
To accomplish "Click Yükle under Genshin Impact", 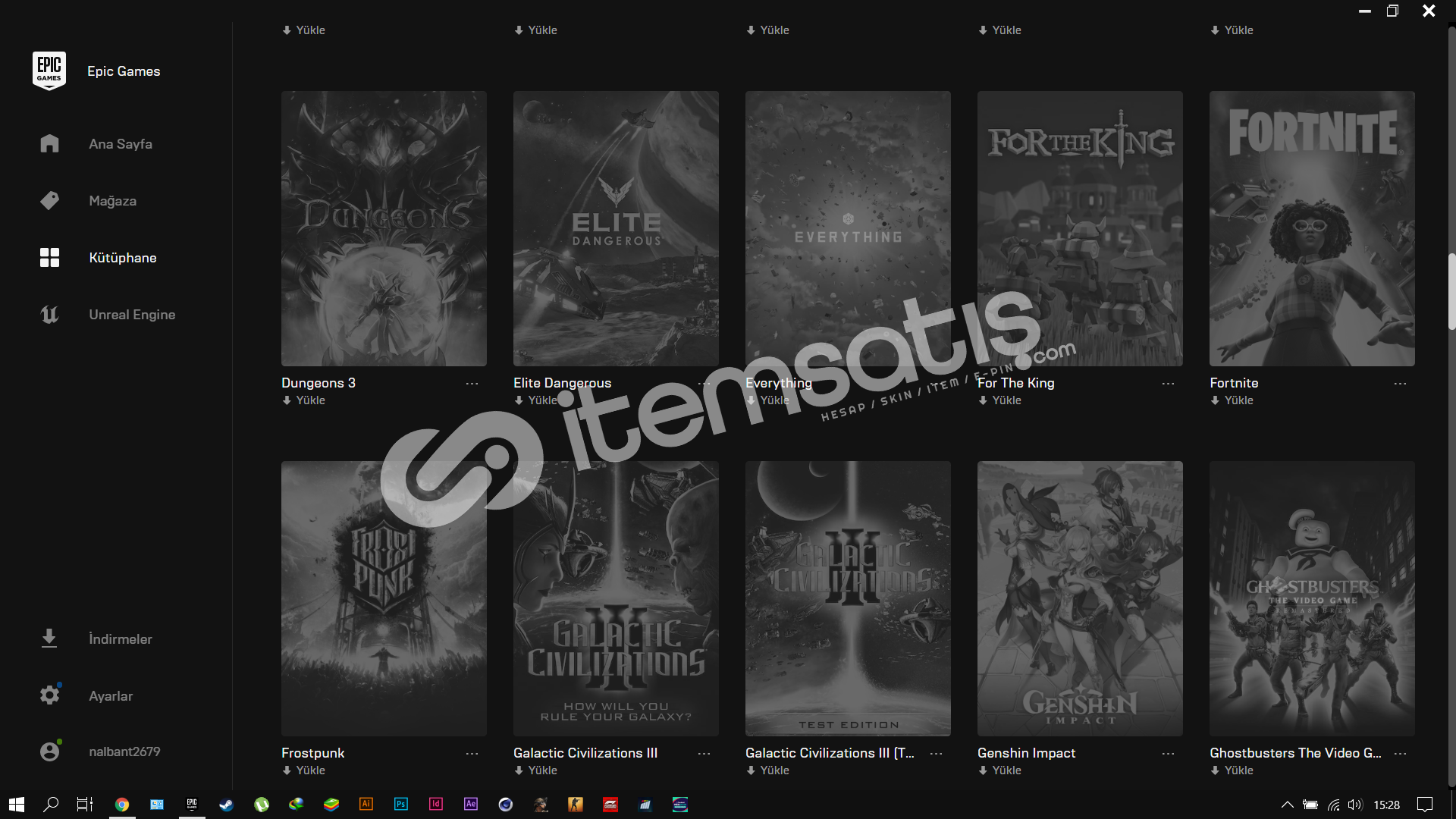I will click(x=1000, y=770).
